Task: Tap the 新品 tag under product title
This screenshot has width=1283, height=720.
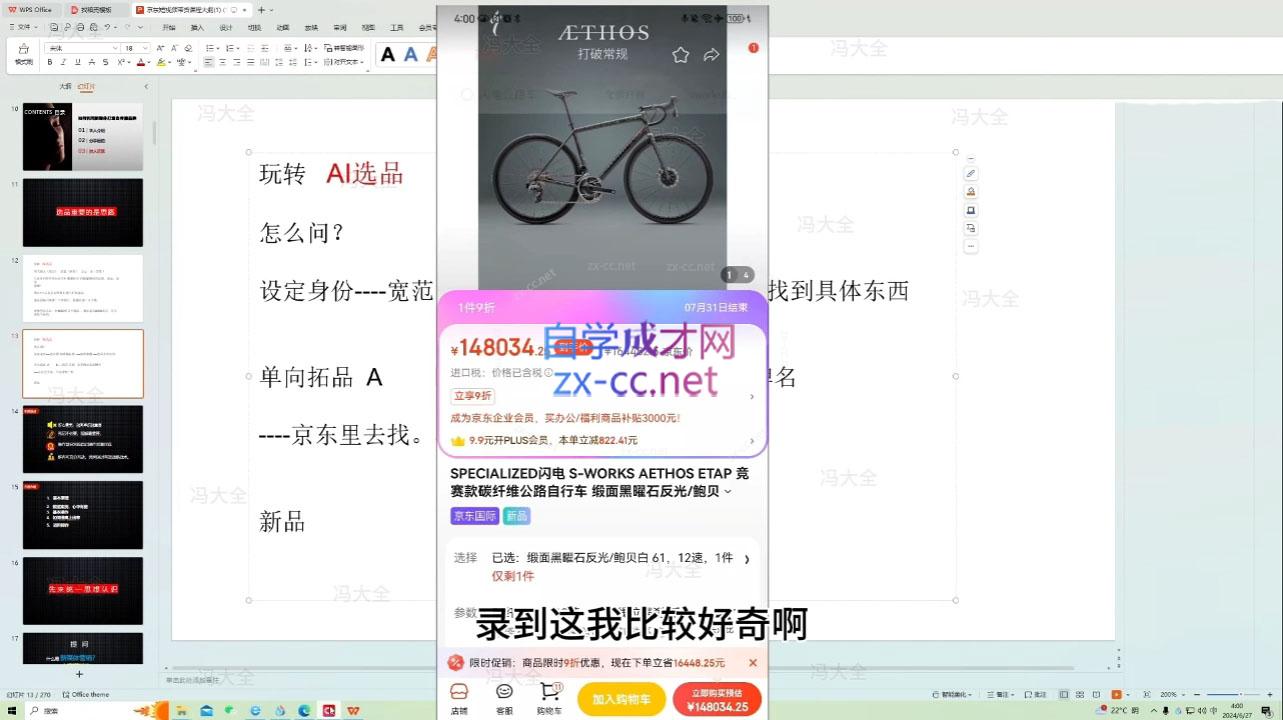Action: click(x=516, y=516)
